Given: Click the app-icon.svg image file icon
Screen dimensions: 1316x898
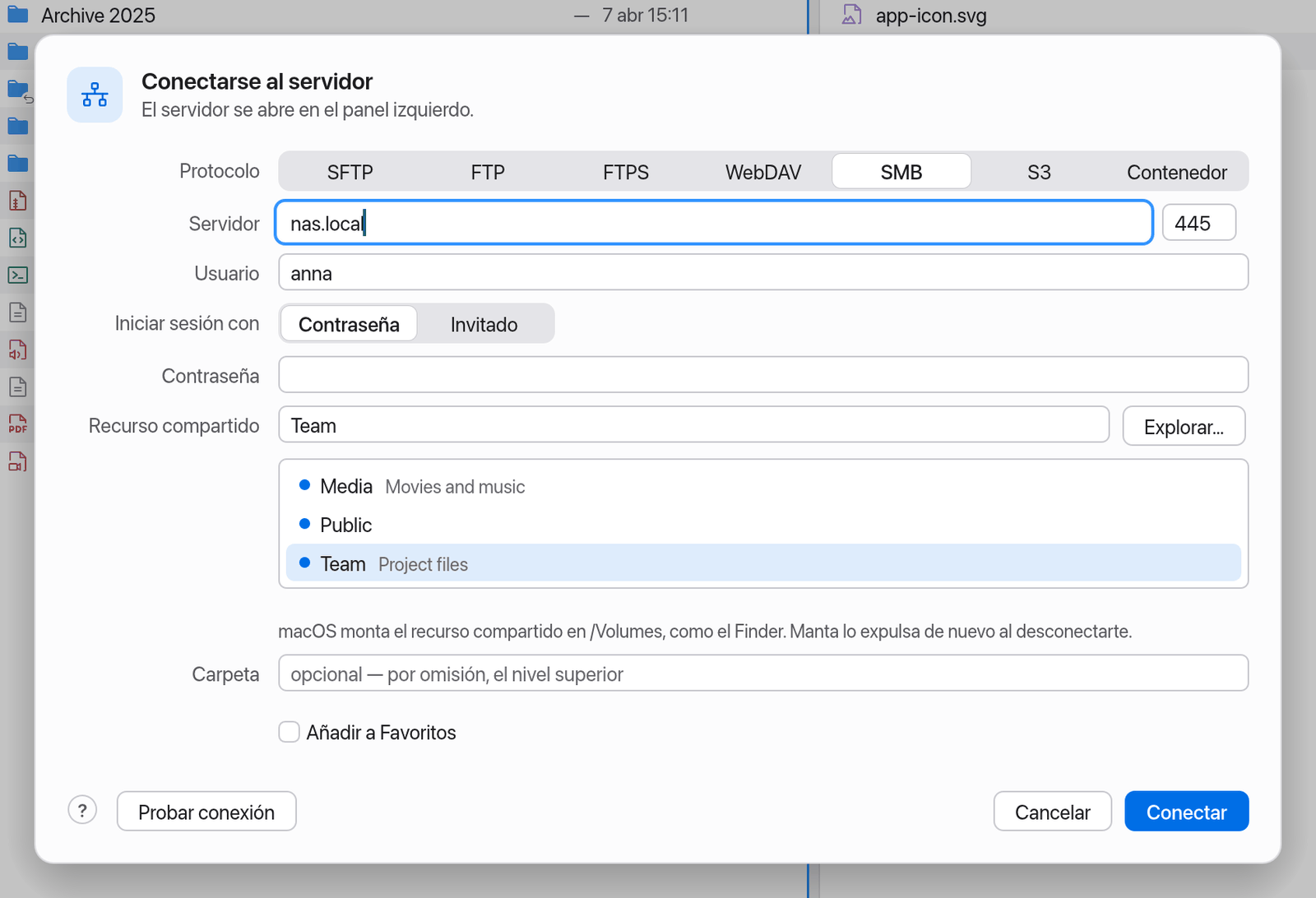Looking at the screenshot, I should (852, 15).
